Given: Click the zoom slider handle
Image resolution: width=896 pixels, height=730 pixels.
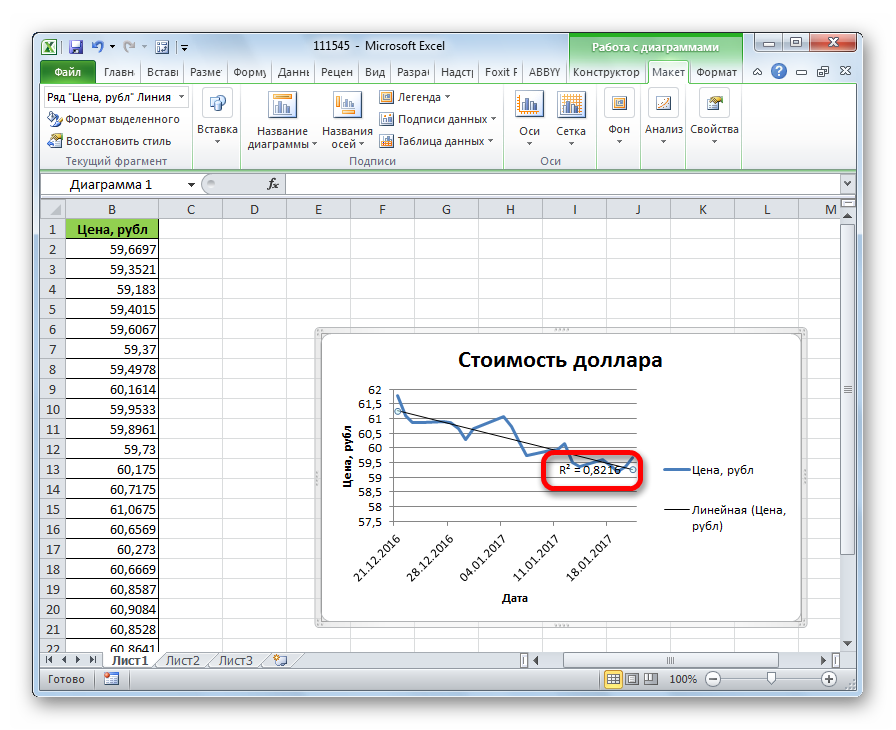Looking at the screenshot, I should click(x=770, y=679).
